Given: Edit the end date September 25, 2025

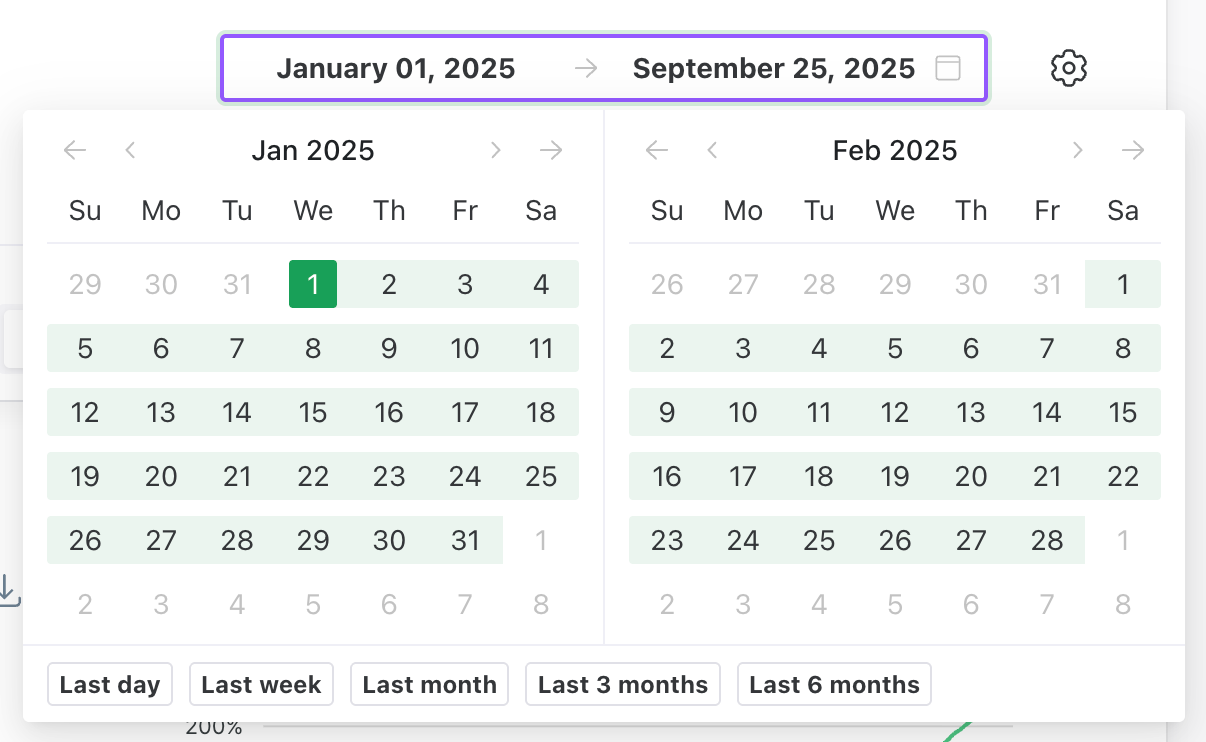Looking at the screenshot, I should [x=773, y=69].
